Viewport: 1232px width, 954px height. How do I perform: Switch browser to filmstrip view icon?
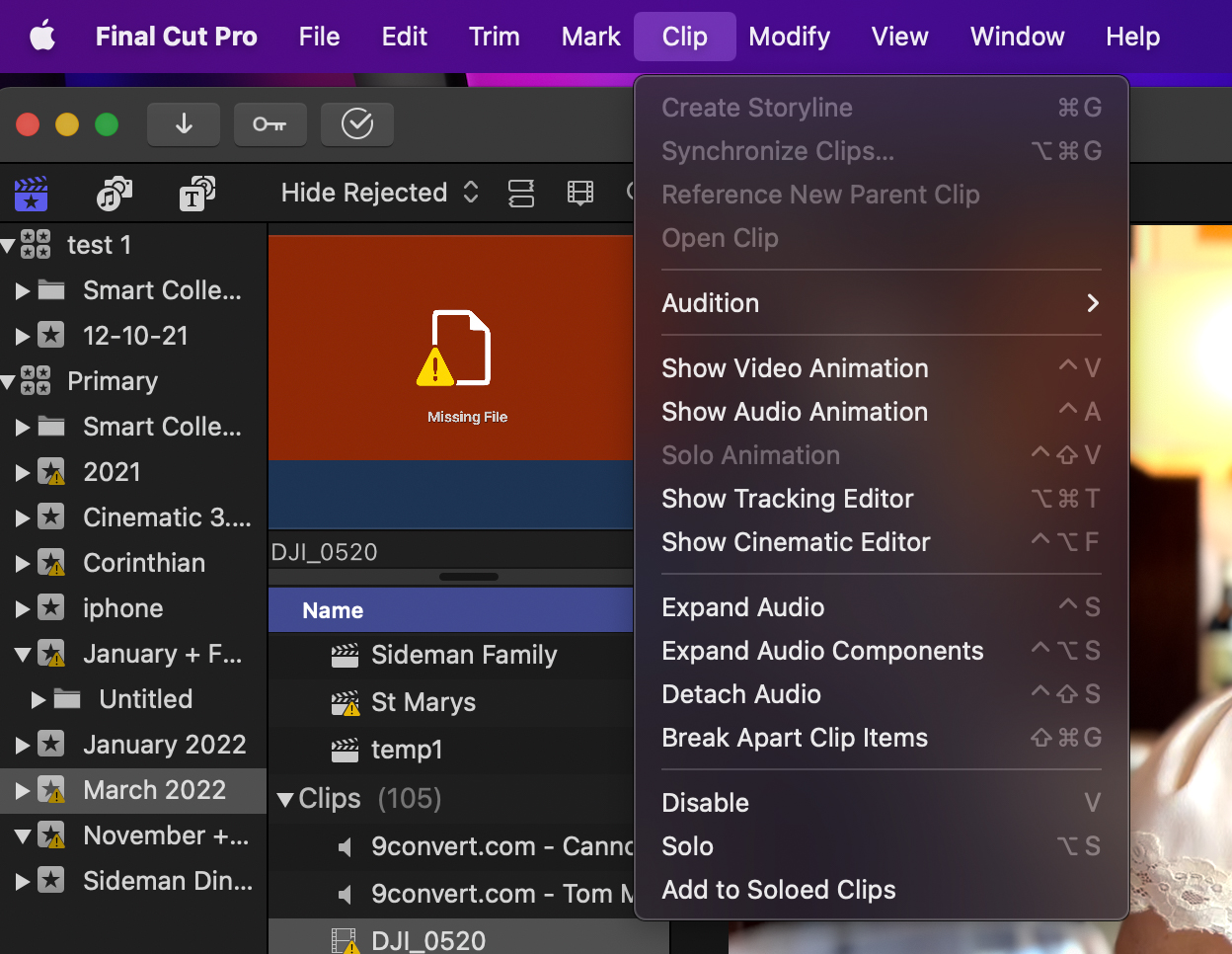pyautogui.click(x=521, y=193)
